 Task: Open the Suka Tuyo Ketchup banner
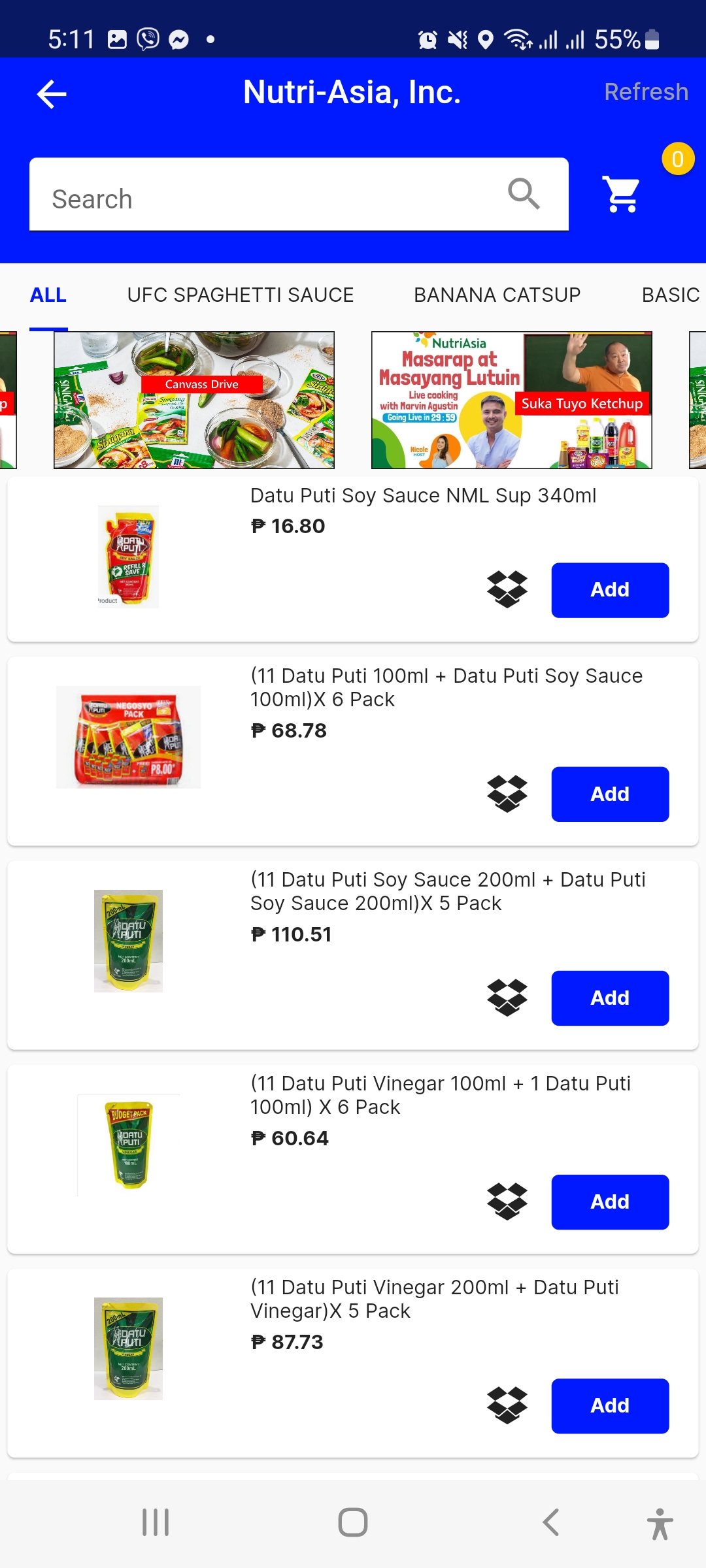[x=511, y=400]
